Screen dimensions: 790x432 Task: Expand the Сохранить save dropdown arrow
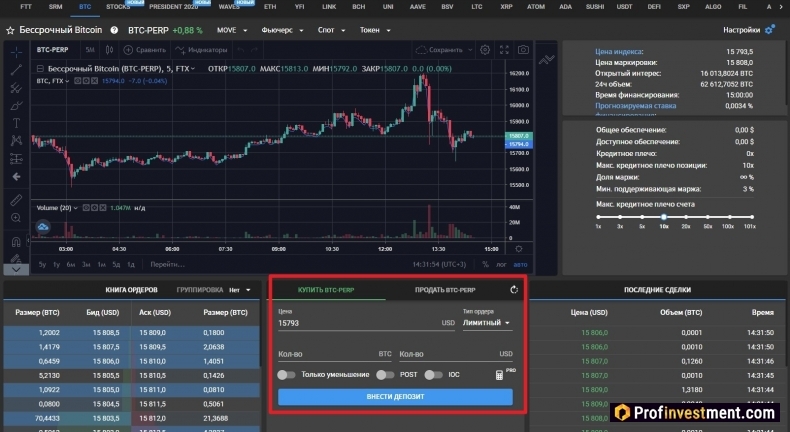click(470, 50)
